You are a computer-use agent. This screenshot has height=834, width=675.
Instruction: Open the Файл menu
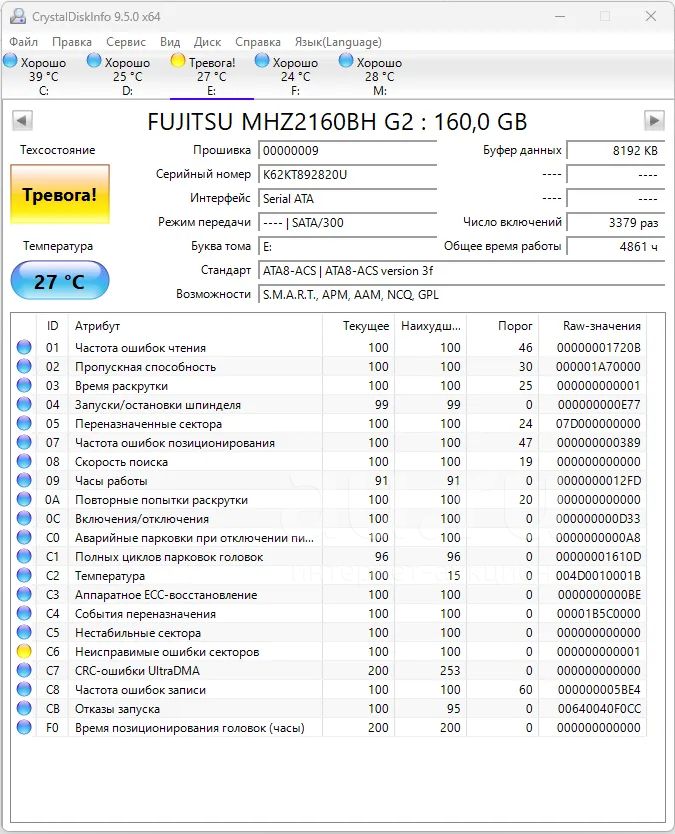(24, 42)
